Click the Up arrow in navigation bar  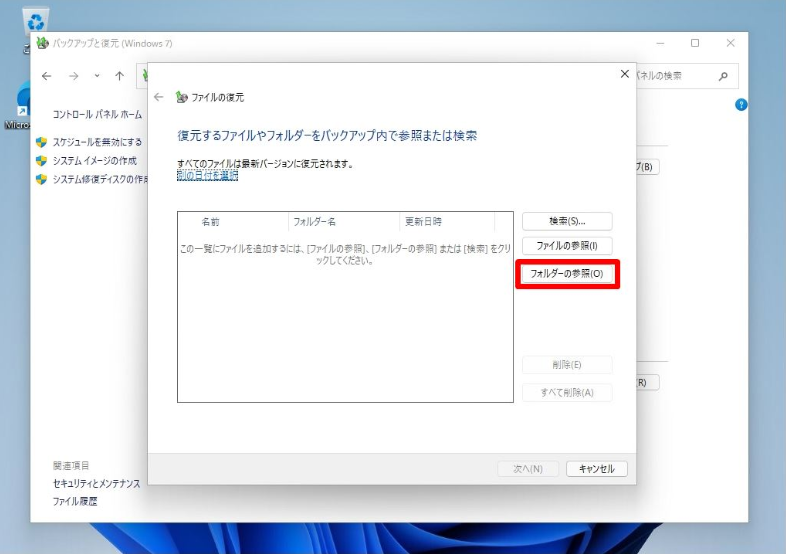(119, 76)
